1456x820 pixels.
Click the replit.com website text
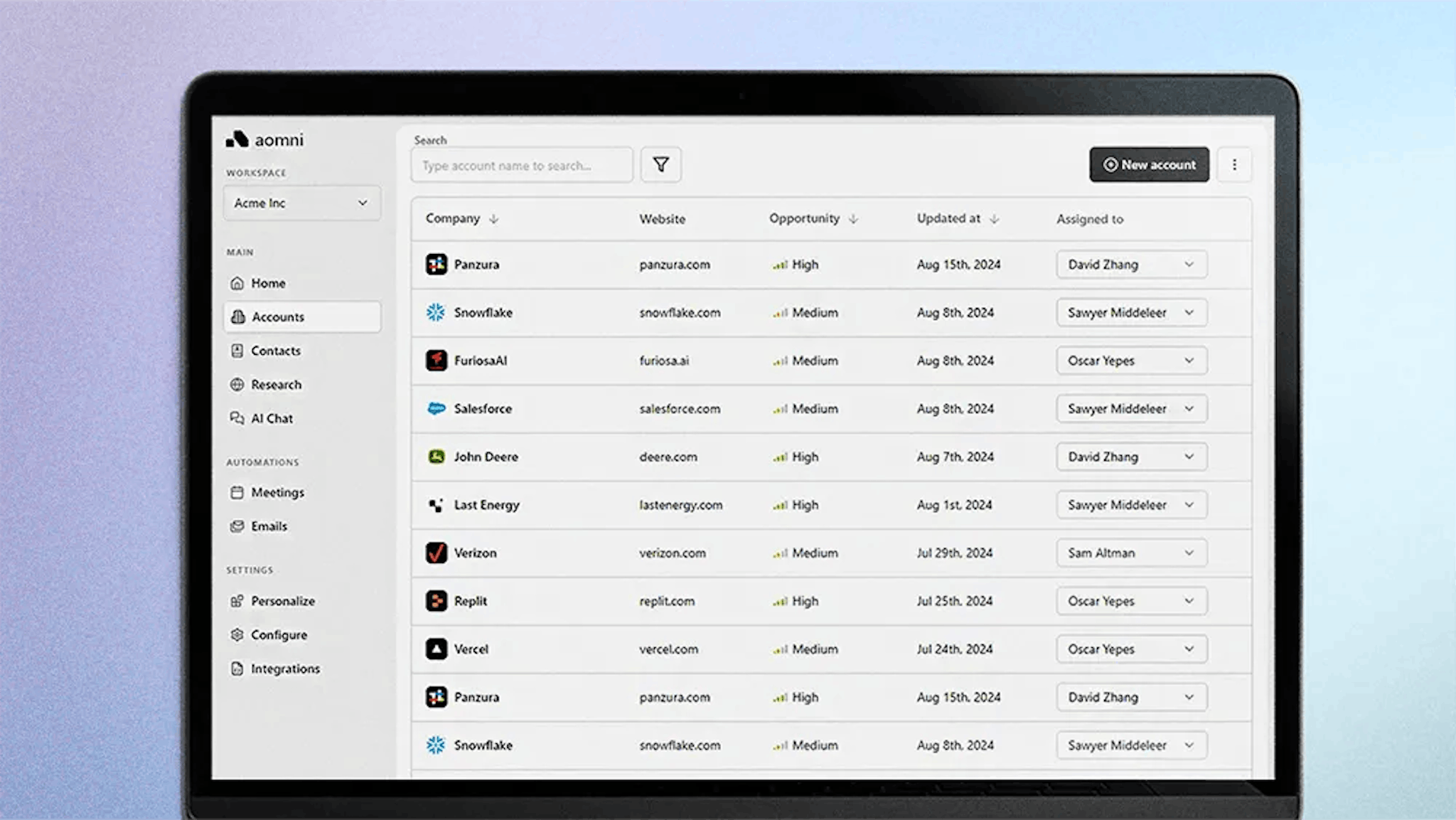pos(666,601)
